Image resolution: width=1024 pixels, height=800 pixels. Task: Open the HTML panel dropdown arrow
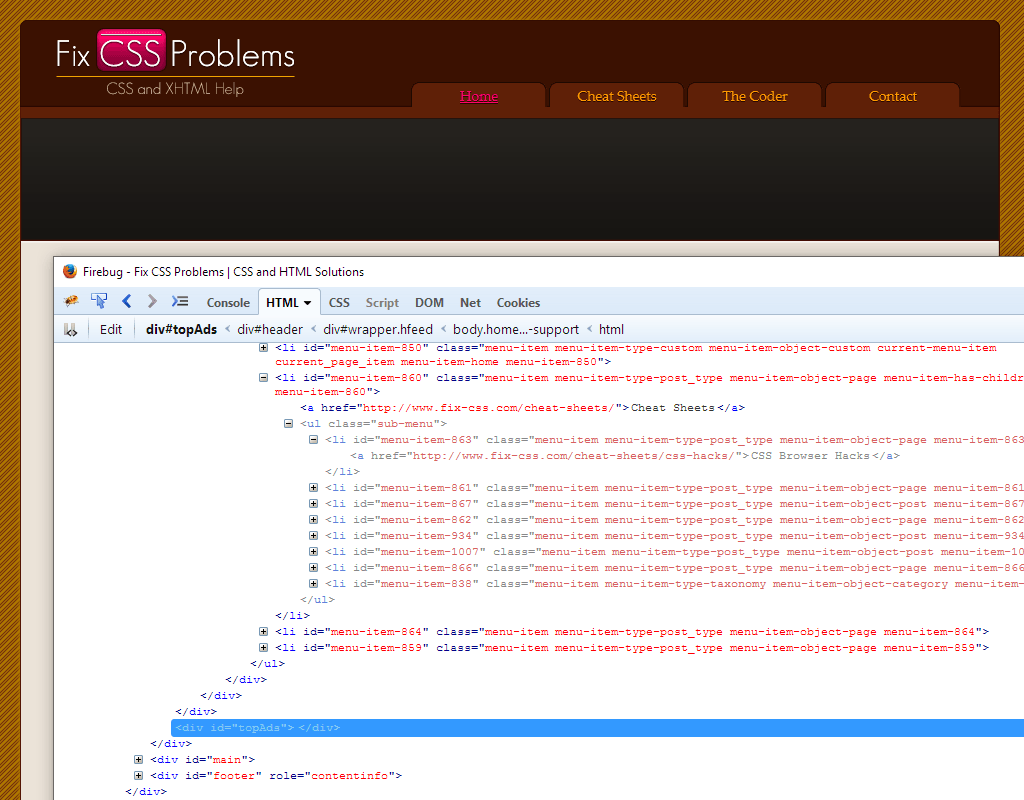click(306, 302)
